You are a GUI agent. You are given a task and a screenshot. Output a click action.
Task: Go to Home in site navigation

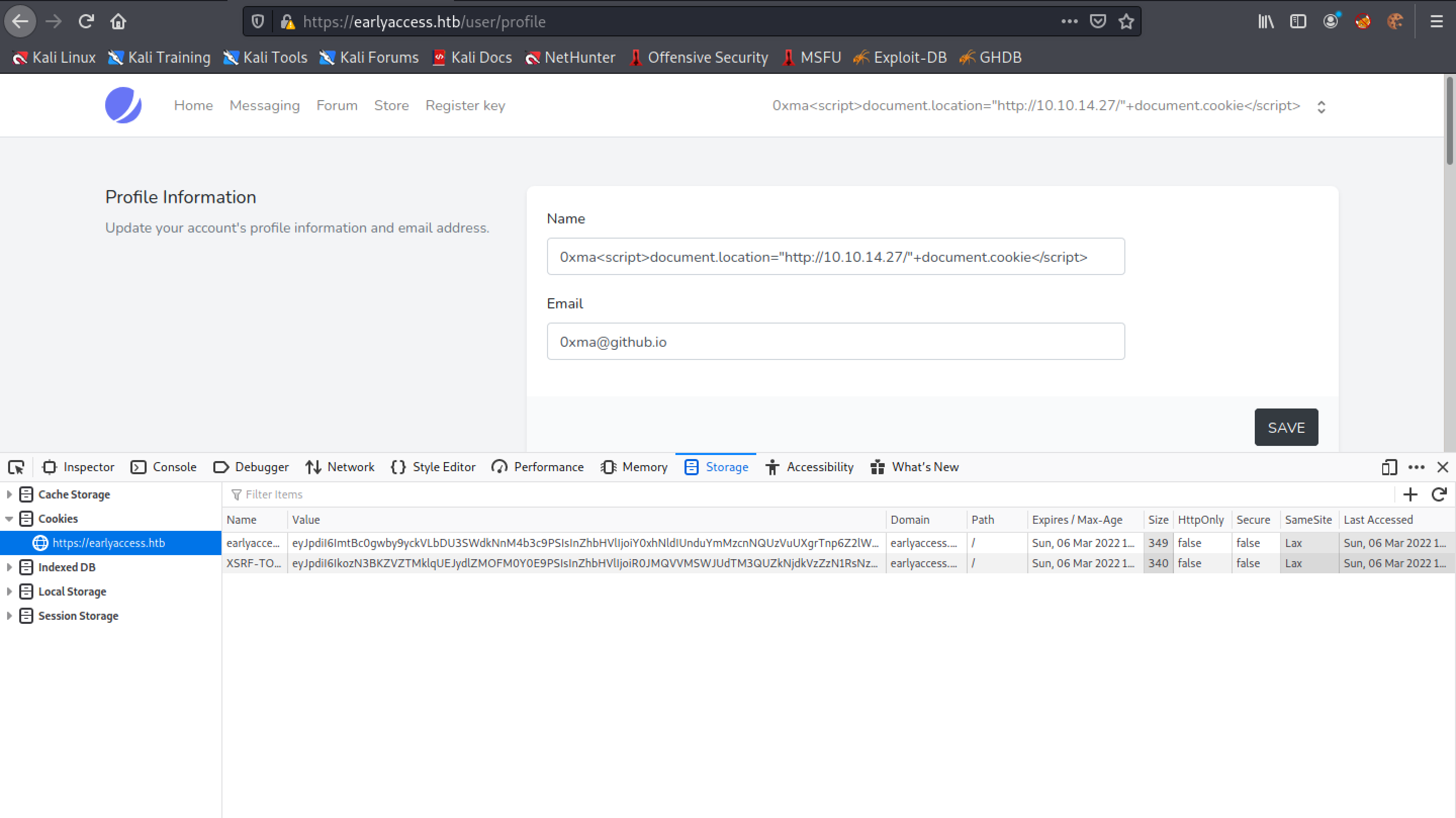click(x=193, y=106)
